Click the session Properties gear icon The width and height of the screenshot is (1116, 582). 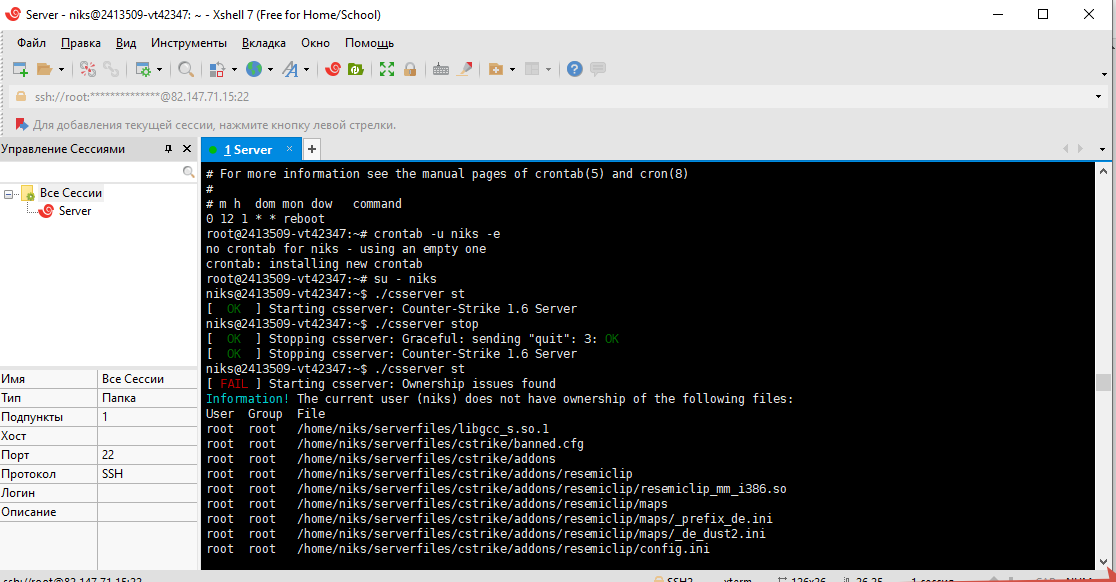pyautogui.click(x=143, y=69)
